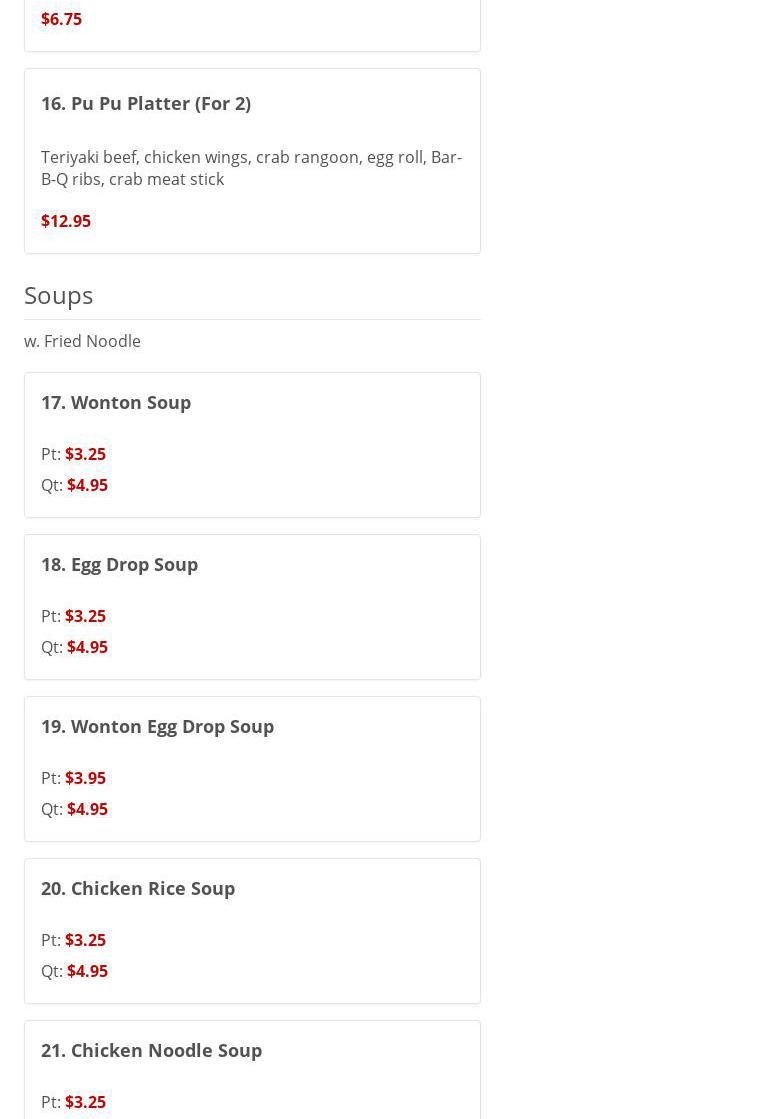Choose the Chicken Rice Soup pint price
Image resolution: width=770 pixels, height=1119 pixels.
coord(85,940)
